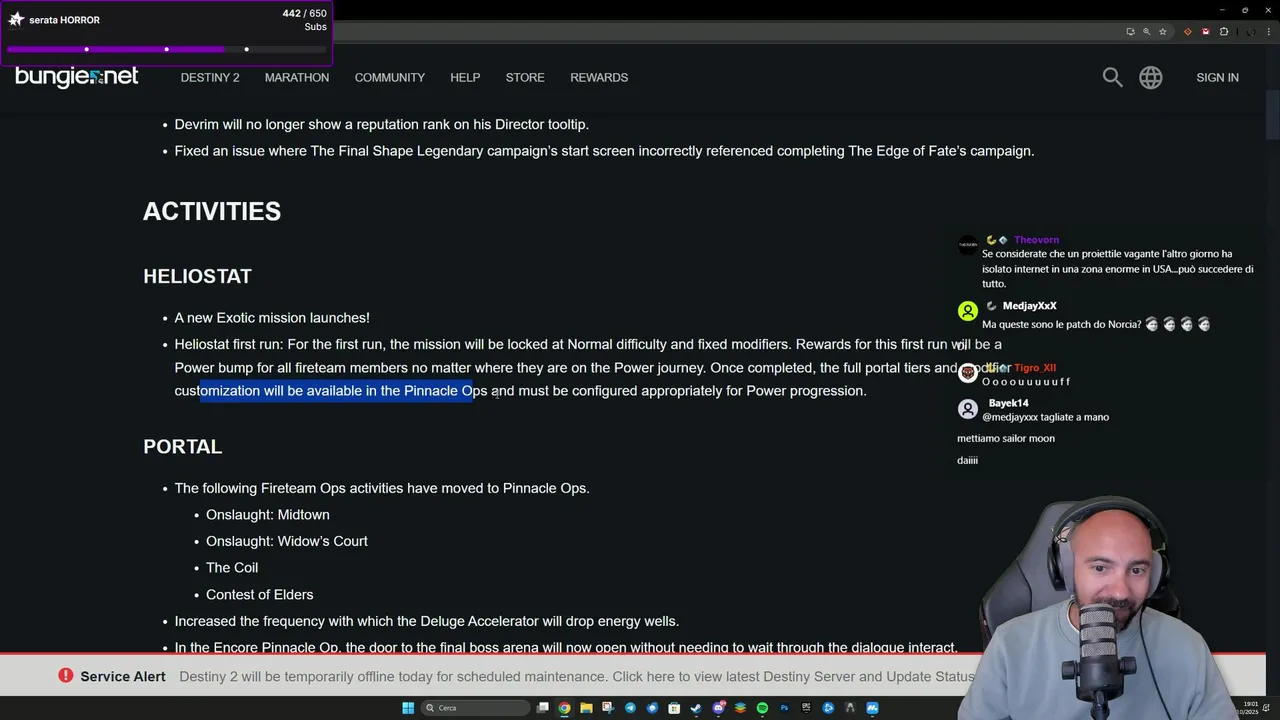Click the purple sub goal progress bar
Viewport: 1280px width, 720px height.
click(166, 49)
